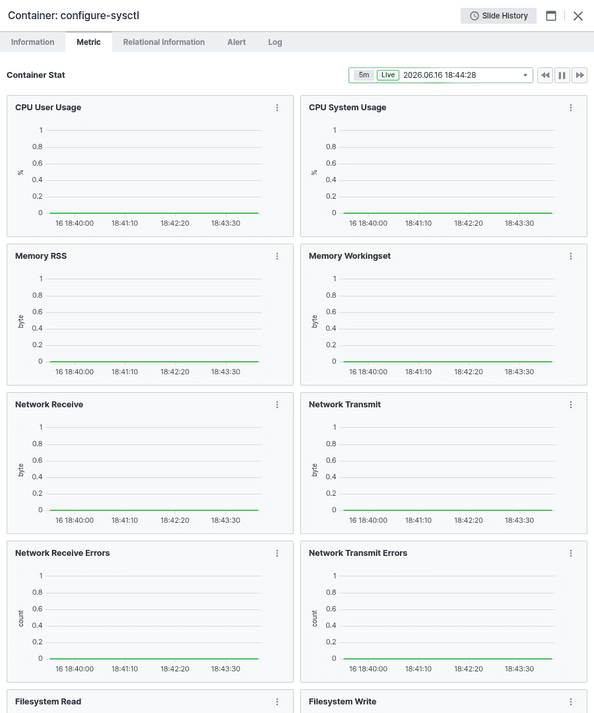Open CPU System Usage options menu
The height and width of the screenshot is (713, 594).
[x=571, y=108]
